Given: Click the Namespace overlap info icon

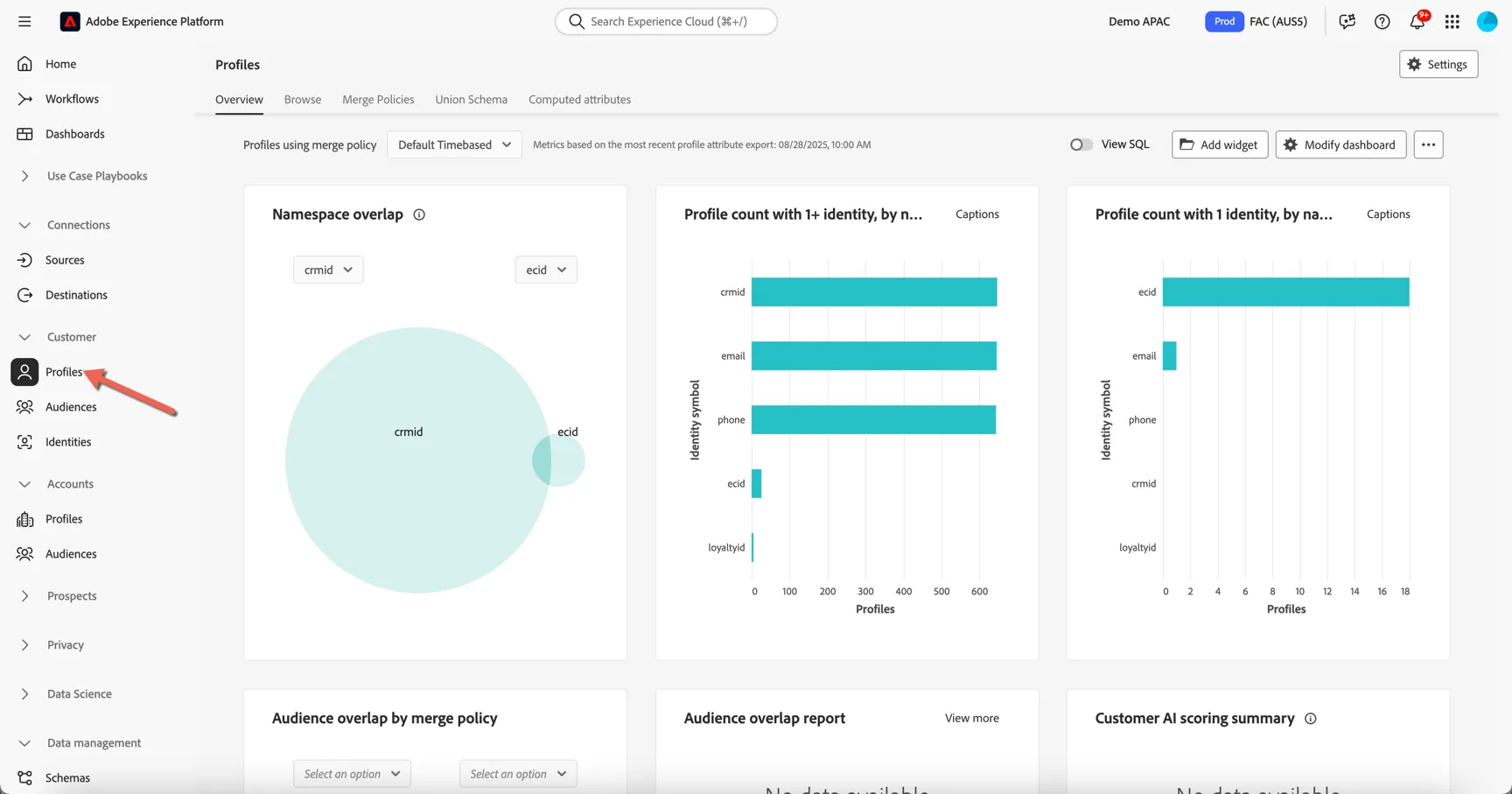Looking at the screenshot, I should click(x=419, y=214).
